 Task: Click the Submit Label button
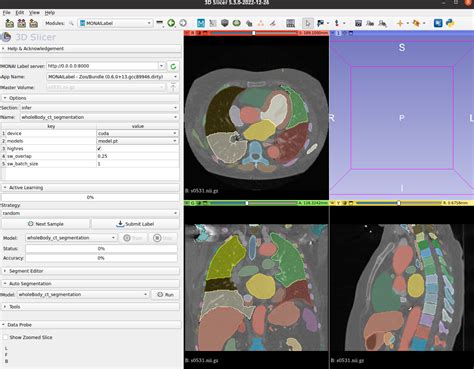[135, 224]
